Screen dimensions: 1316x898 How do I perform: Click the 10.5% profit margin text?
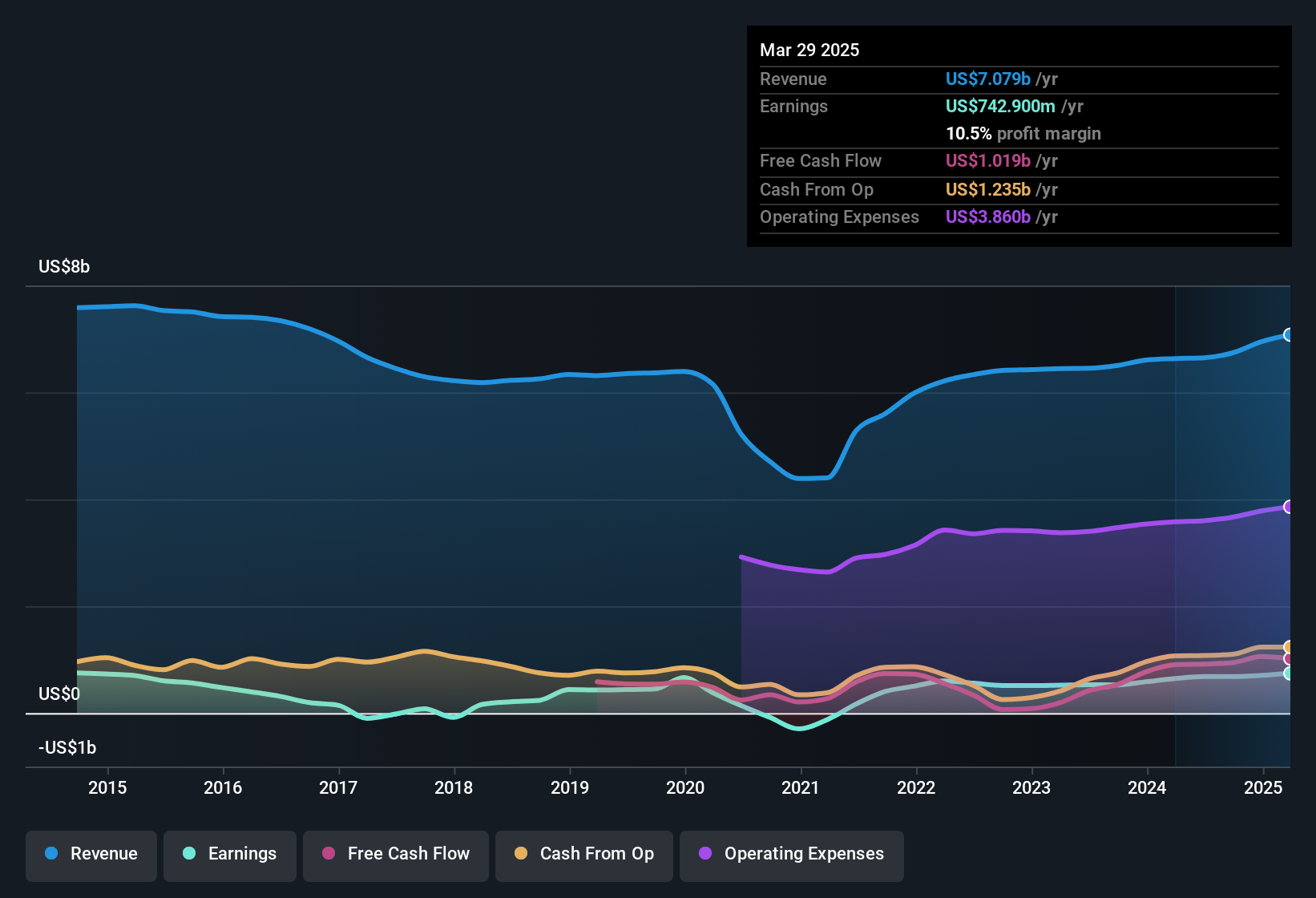[1023, 133]
